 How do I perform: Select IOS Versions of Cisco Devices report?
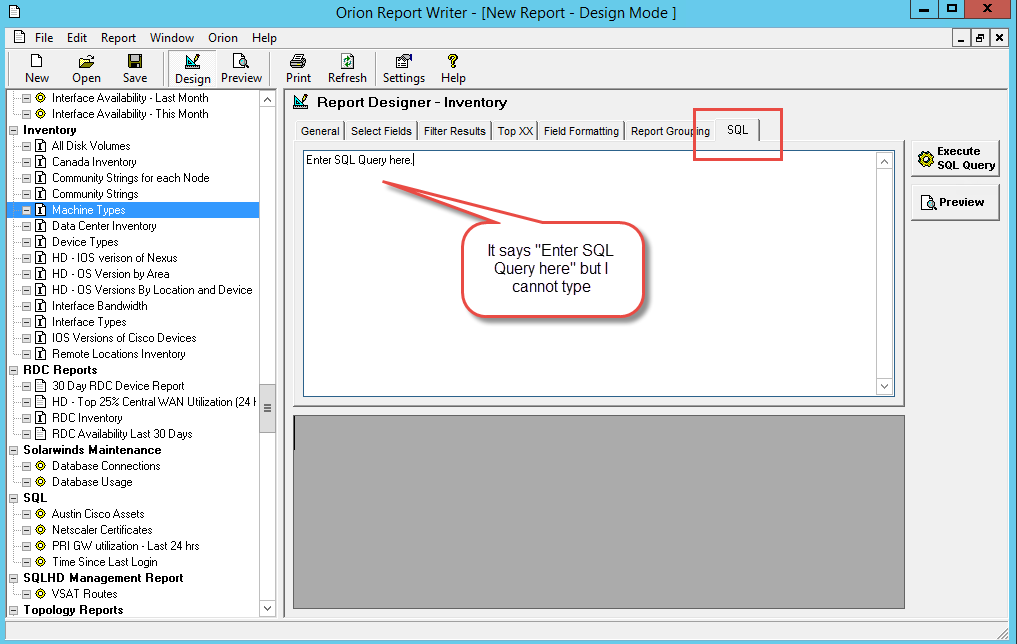pos(124,338)
